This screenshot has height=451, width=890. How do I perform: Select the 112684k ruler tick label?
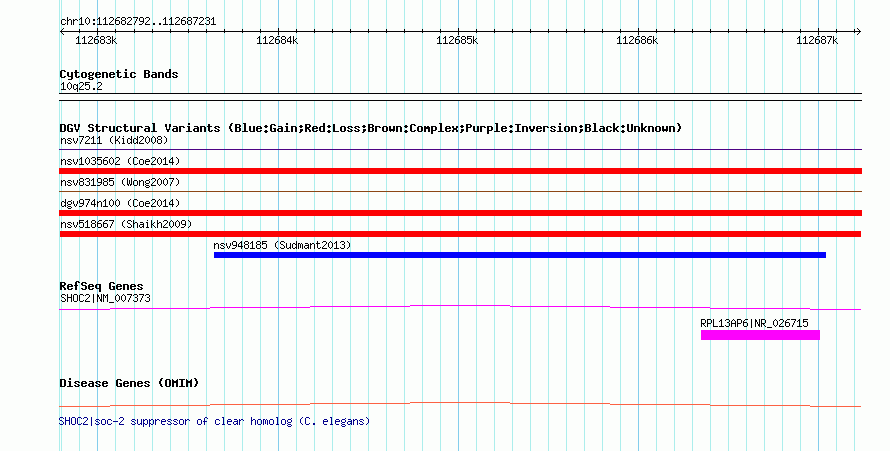[277, 40]
